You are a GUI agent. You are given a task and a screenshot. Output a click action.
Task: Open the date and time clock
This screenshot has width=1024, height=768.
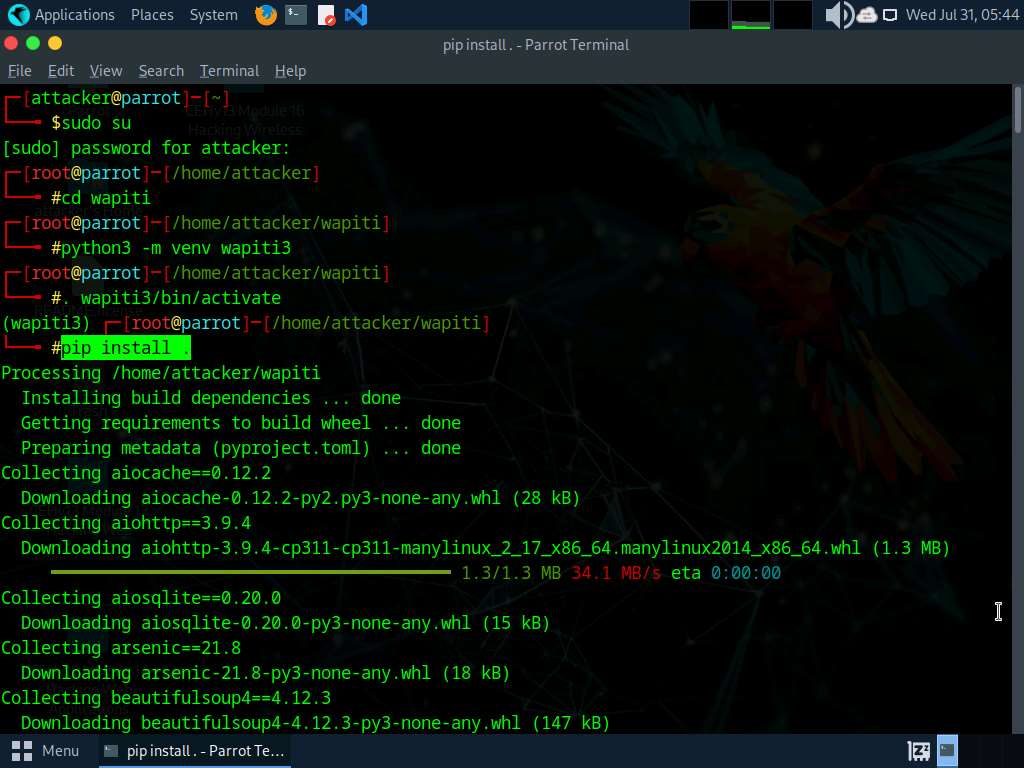[x=961, y=15]
